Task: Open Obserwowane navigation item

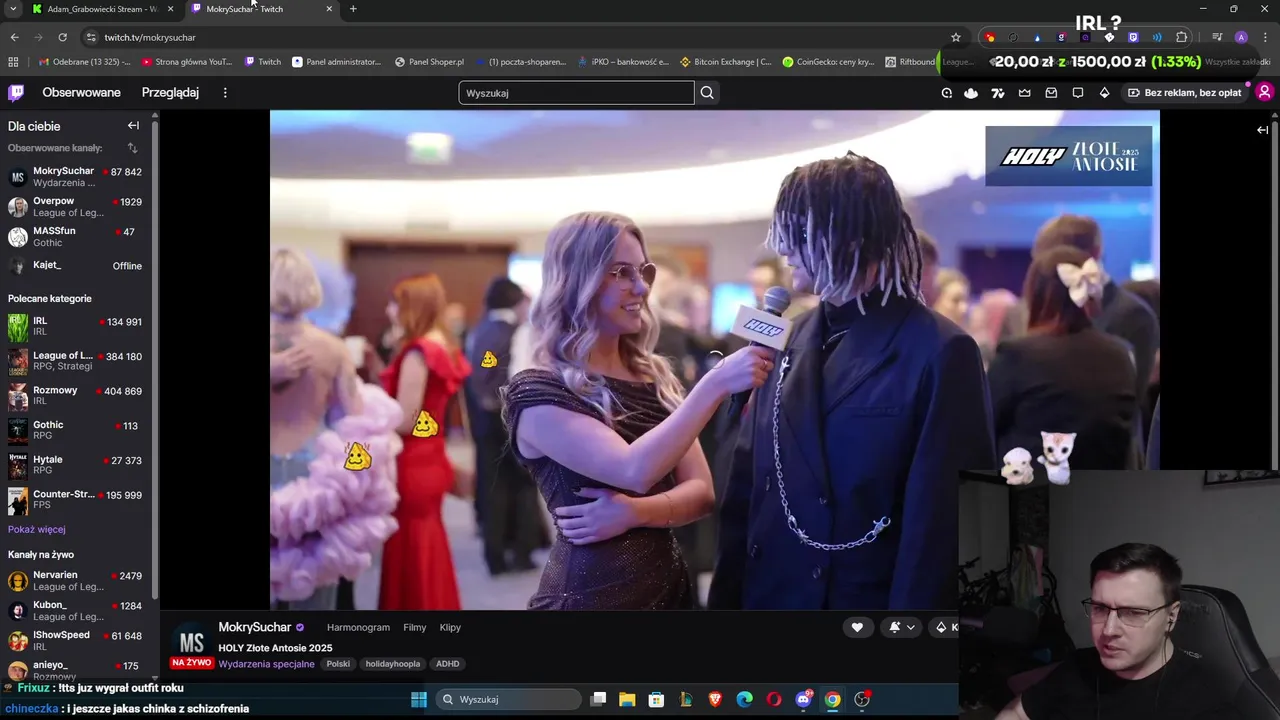Action: coord(81,93)
